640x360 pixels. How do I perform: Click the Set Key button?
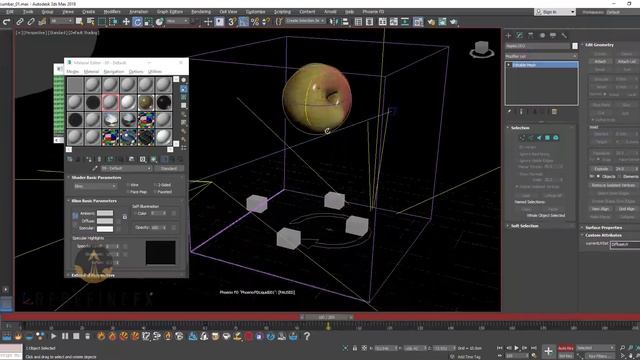pos(565,356)
